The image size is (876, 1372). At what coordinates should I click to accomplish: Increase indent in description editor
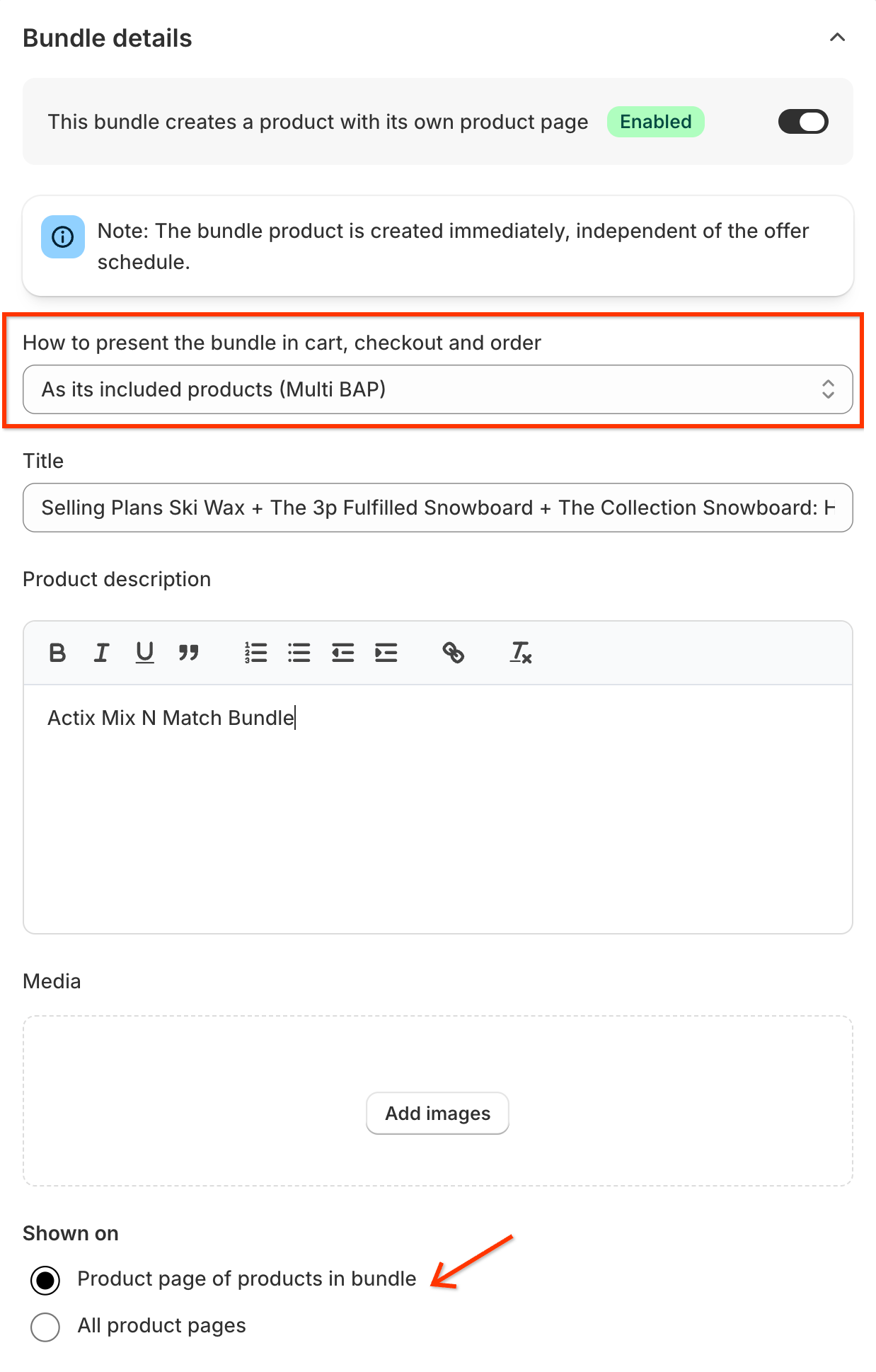pyautogui.click(x=386, y=652)
